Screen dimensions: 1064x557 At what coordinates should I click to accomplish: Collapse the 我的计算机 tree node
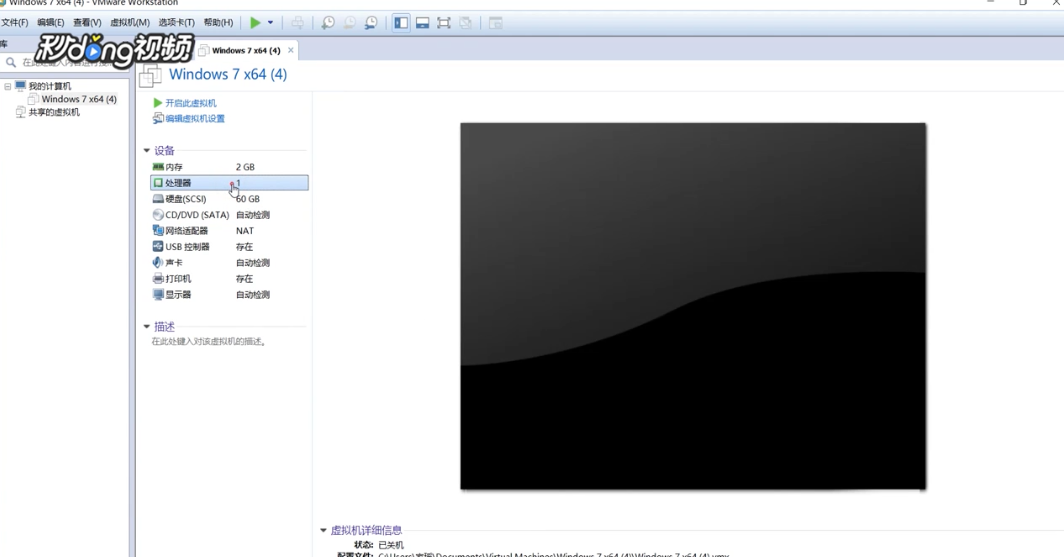7,86
